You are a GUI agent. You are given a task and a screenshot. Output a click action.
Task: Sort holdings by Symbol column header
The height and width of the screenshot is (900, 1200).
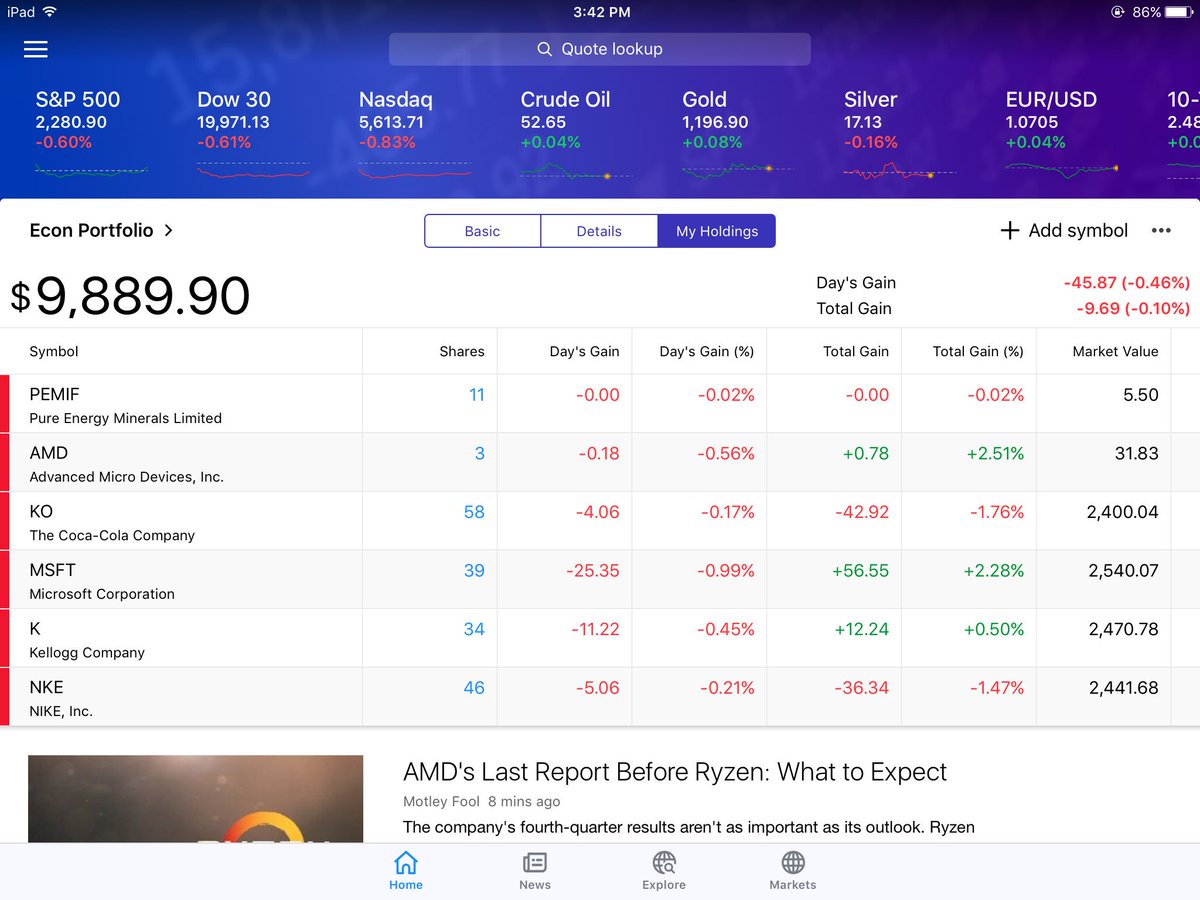click(54, 351)
